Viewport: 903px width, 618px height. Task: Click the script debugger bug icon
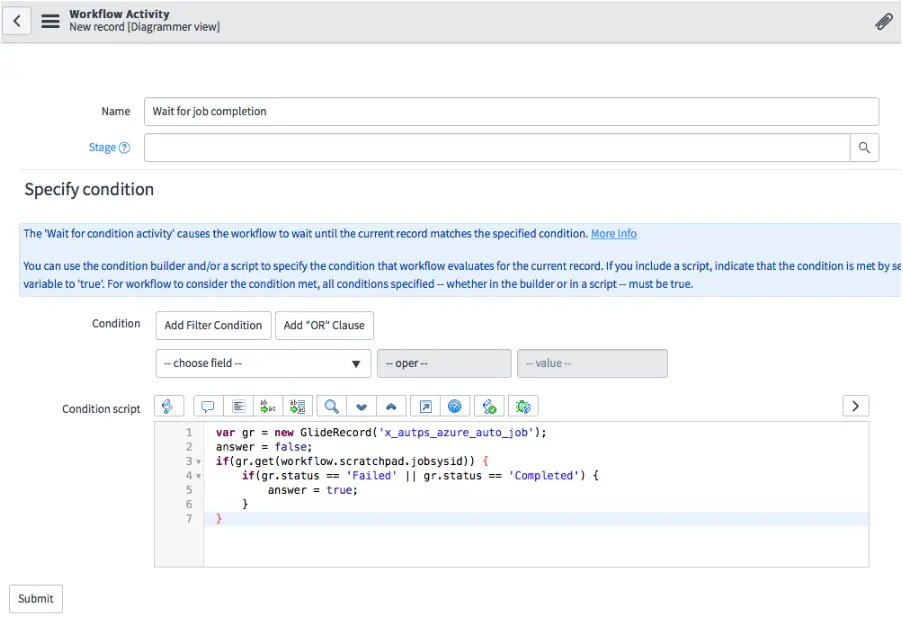[x=523, y=406]
